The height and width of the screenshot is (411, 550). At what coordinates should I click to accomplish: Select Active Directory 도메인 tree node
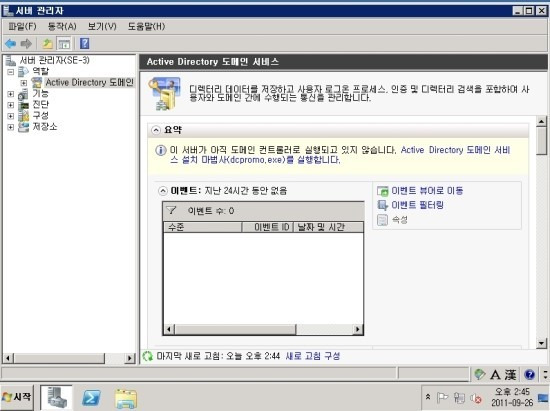pos(89,82)
